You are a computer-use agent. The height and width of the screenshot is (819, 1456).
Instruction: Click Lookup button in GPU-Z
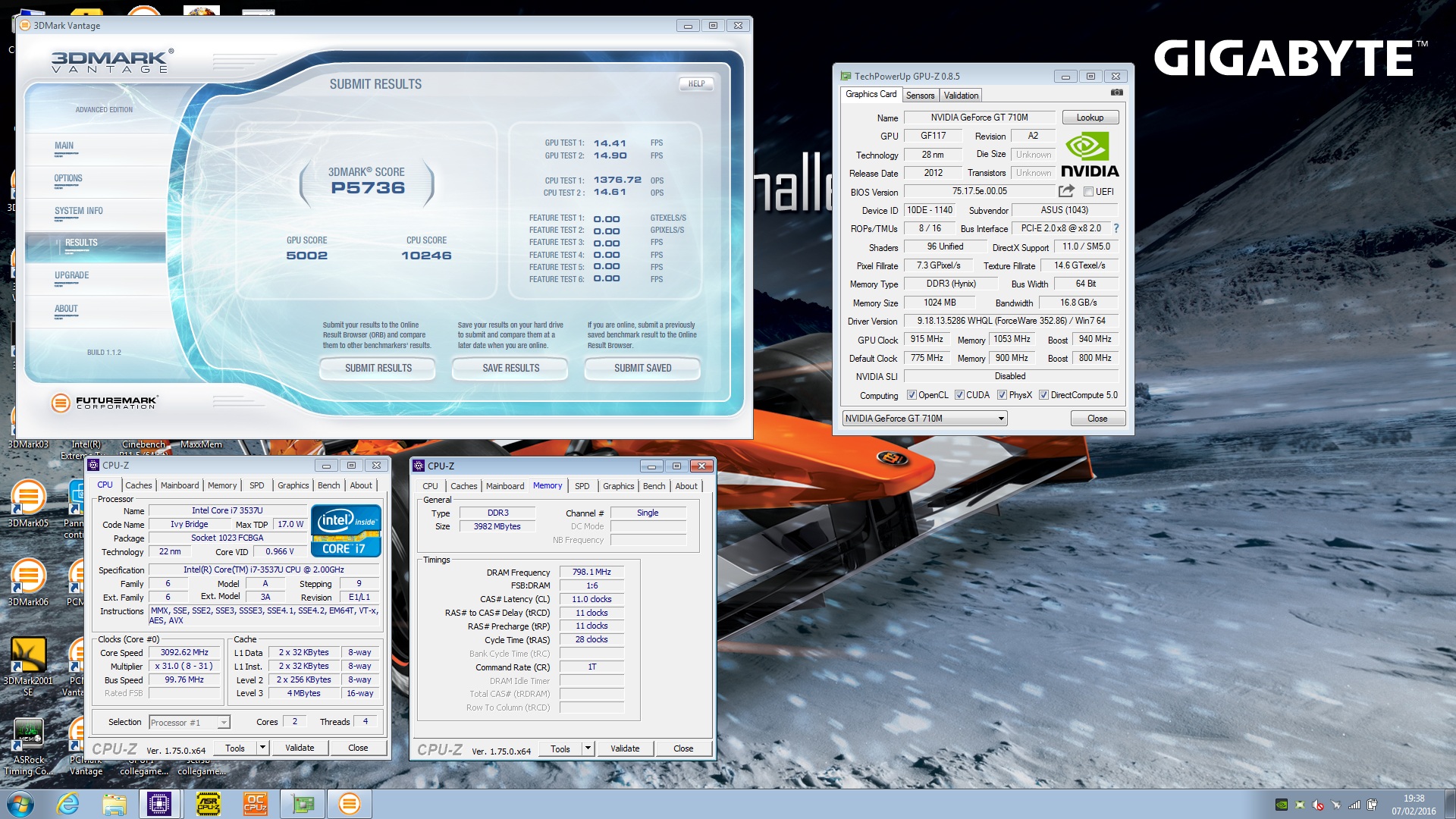pyautogui.click(x=1090, y=118)
